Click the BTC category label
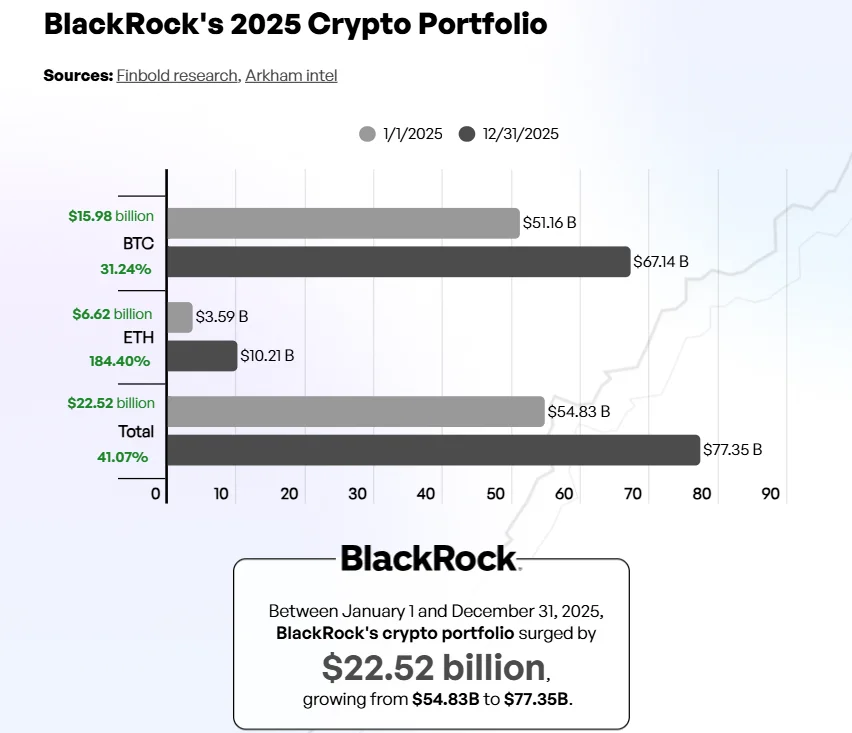The image size is (852, 733). click(138, 242)
